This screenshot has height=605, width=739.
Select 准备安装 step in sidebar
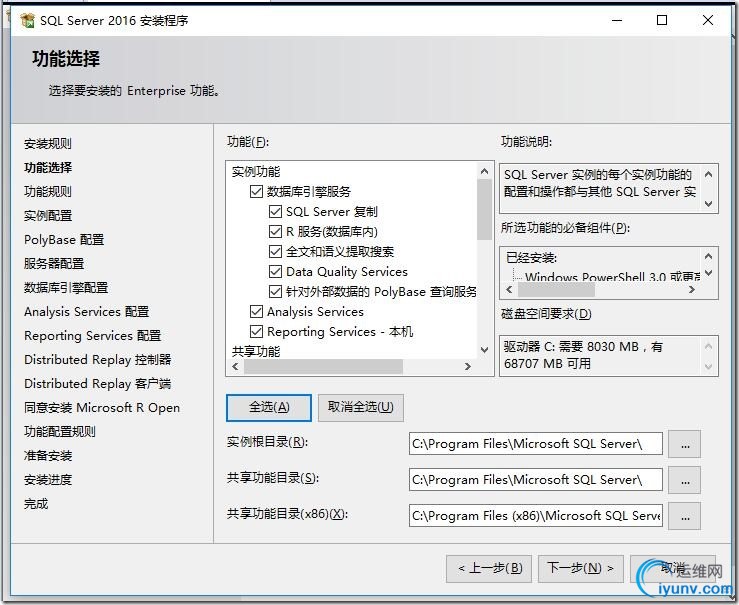(48, 456)
